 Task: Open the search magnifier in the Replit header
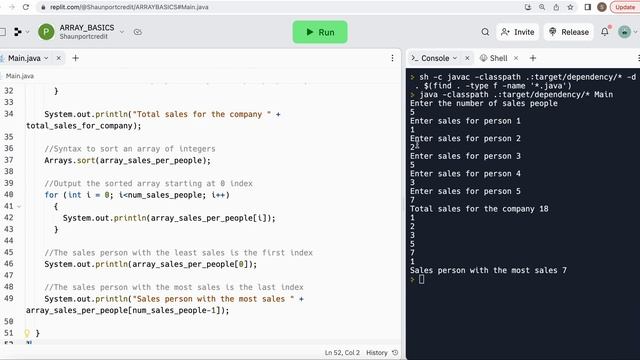(485, 32)
